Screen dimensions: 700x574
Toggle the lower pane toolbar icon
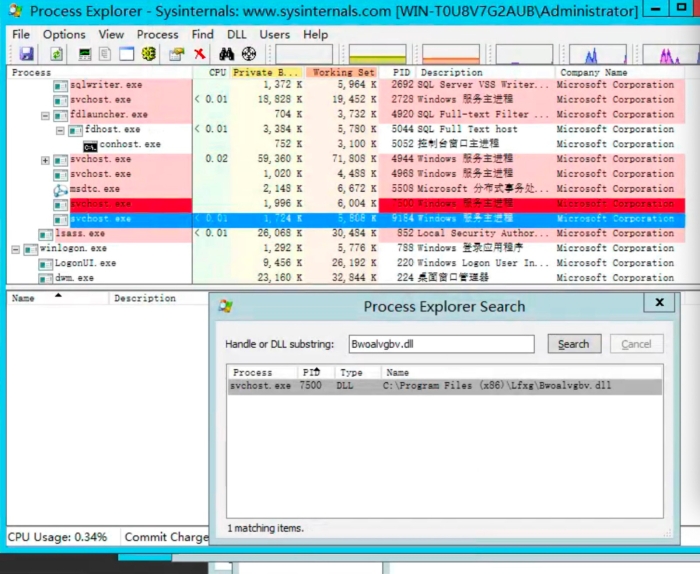(126, 54)
